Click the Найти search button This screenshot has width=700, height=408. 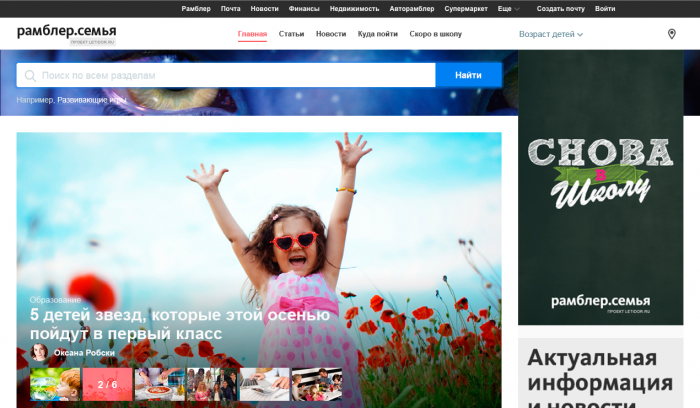click(x=468, y=75)
